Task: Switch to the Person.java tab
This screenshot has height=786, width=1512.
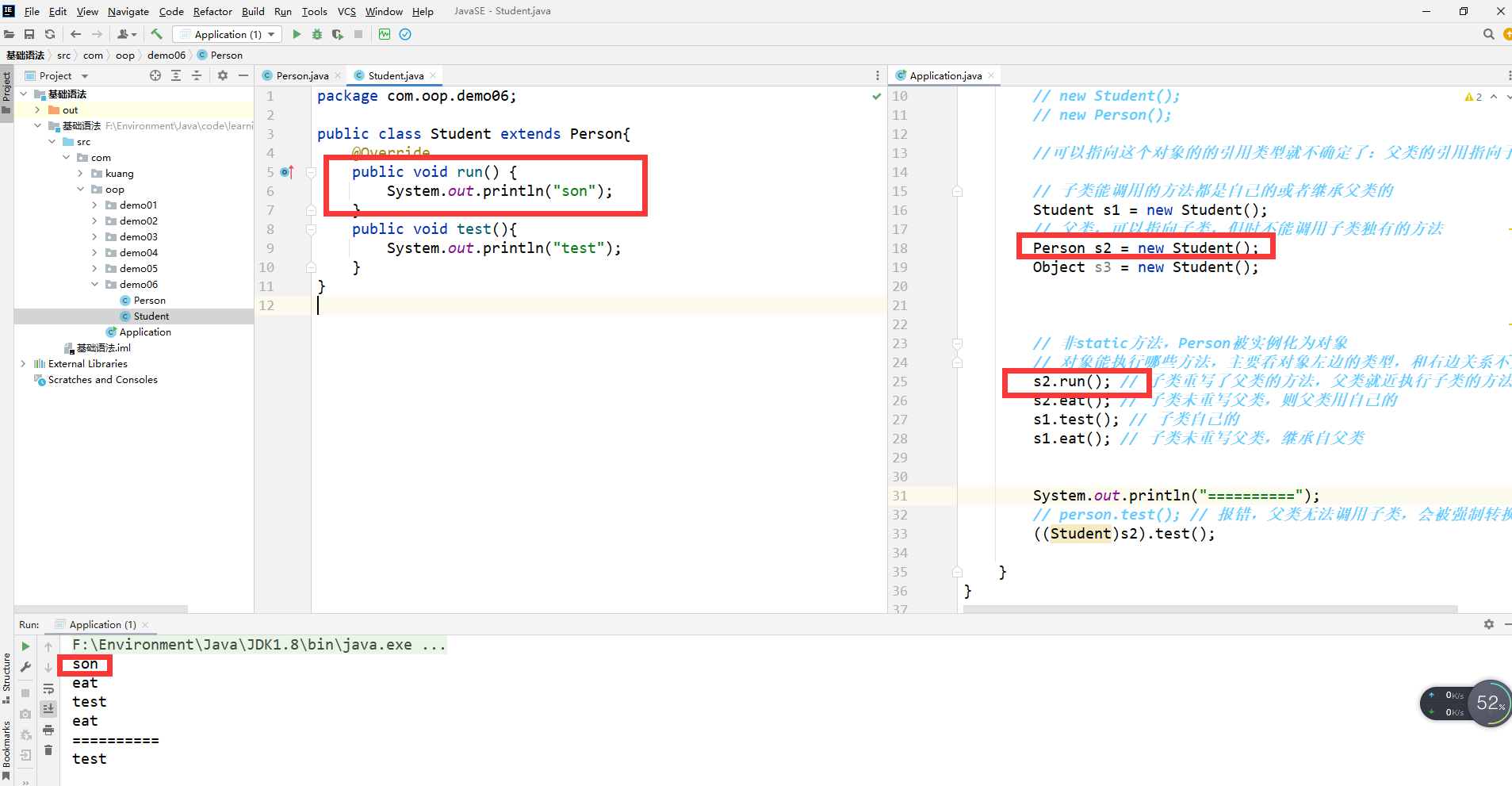Action: point(301,75)
